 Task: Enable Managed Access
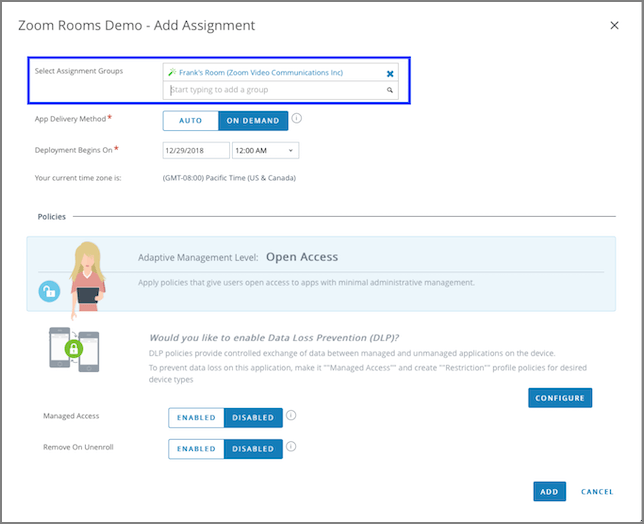coord(196,418)
